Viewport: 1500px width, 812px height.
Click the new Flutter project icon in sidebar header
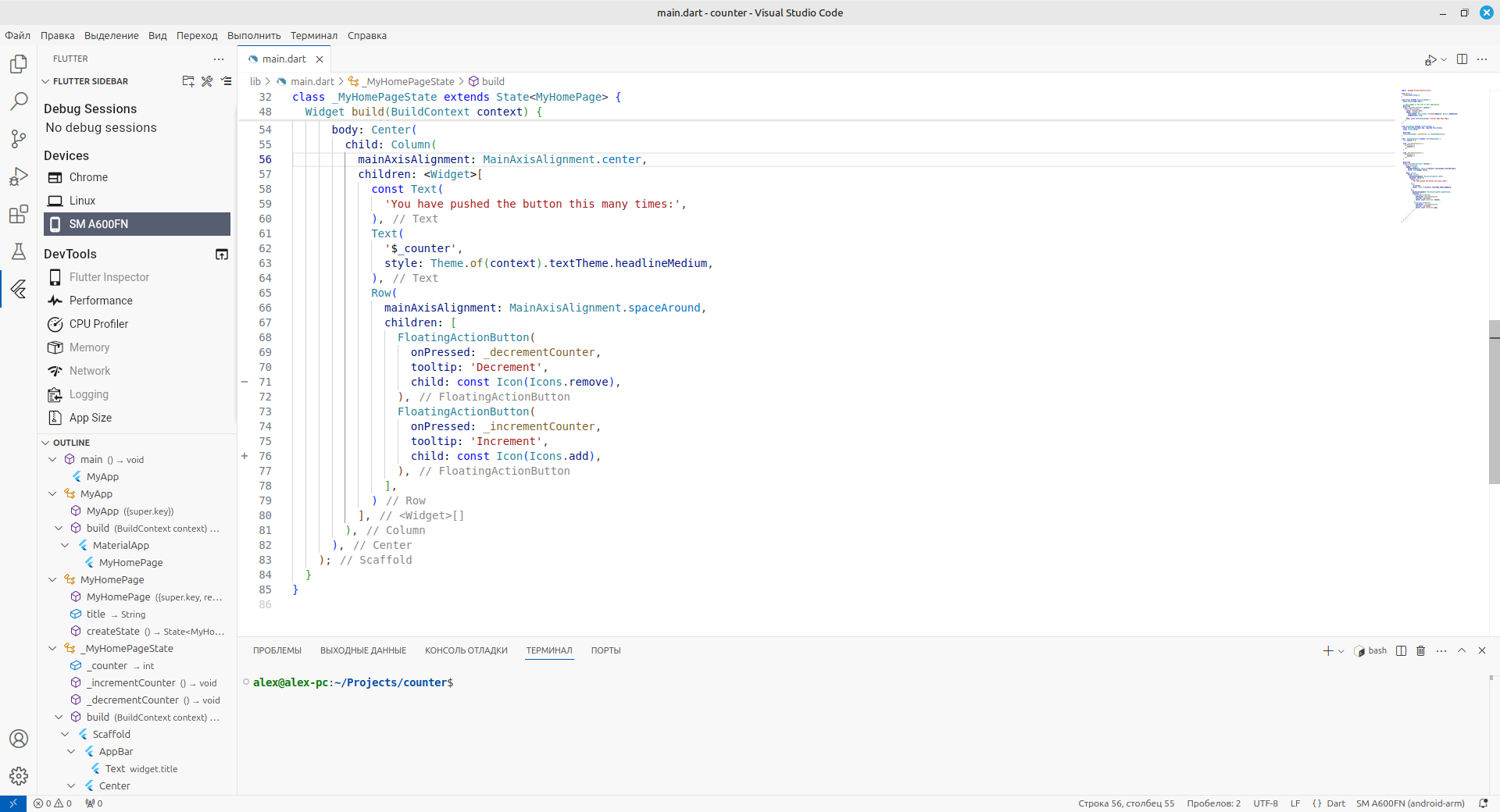coord(188,81)
